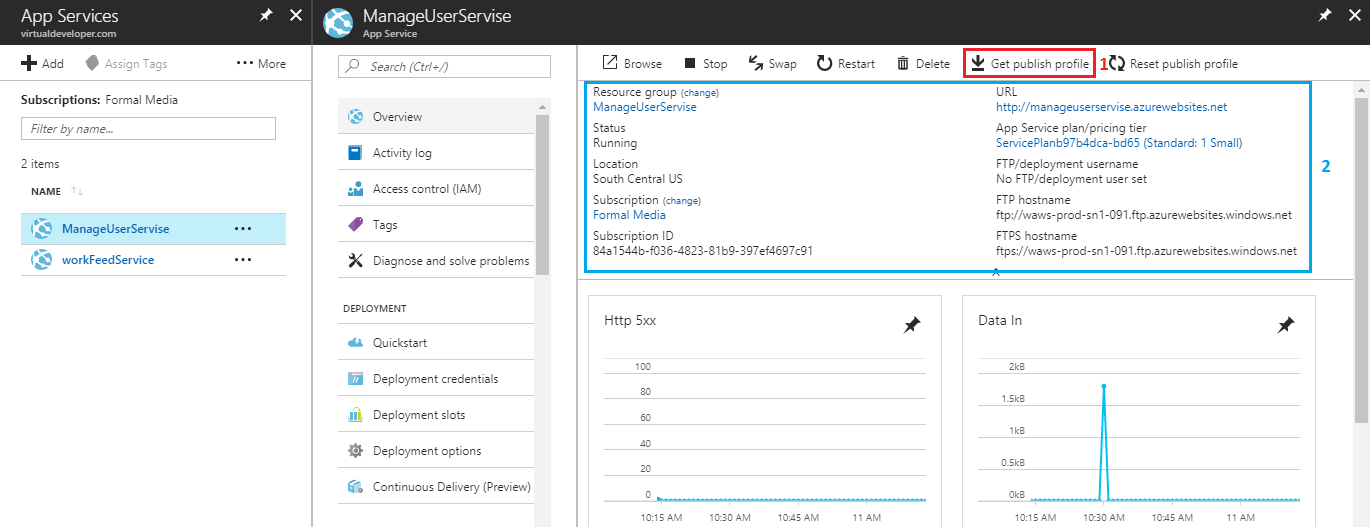Click Reset publish profile
The width and height of the screenshot is (1370, 527).
click(x=1174, y=63)
